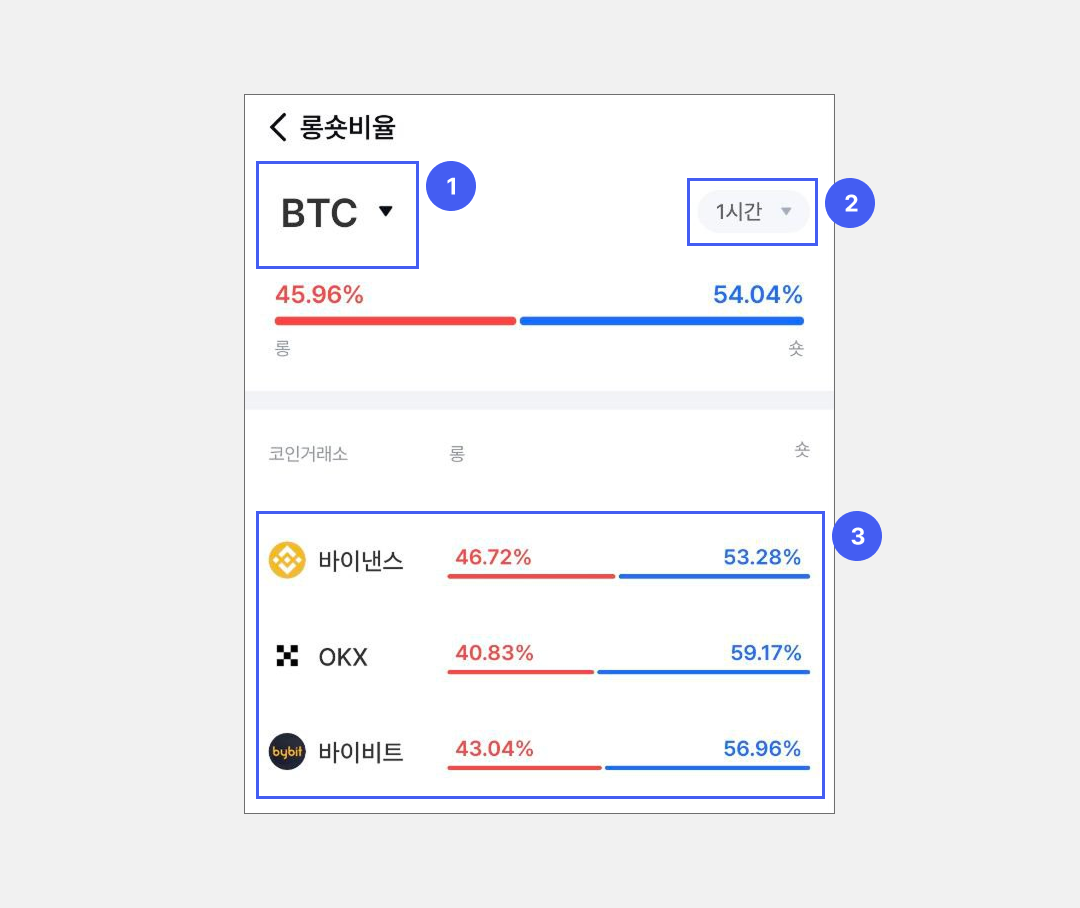Click annotation badge number 3
Screen dimensions: 1080x908
tap(856, 537)
